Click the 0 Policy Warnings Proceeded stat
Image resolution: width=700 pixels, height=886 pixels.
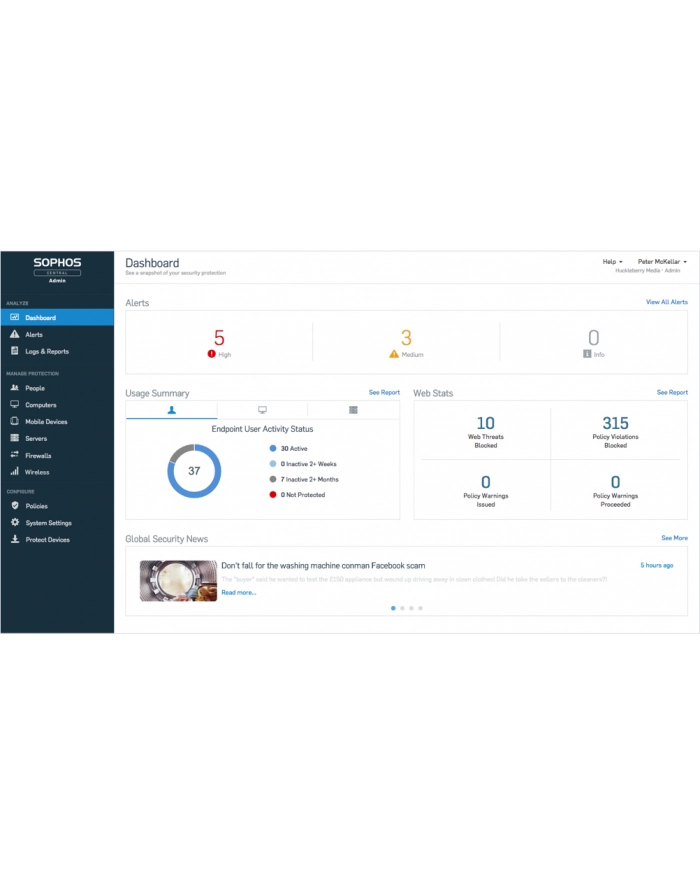click(x=615, y=491)
